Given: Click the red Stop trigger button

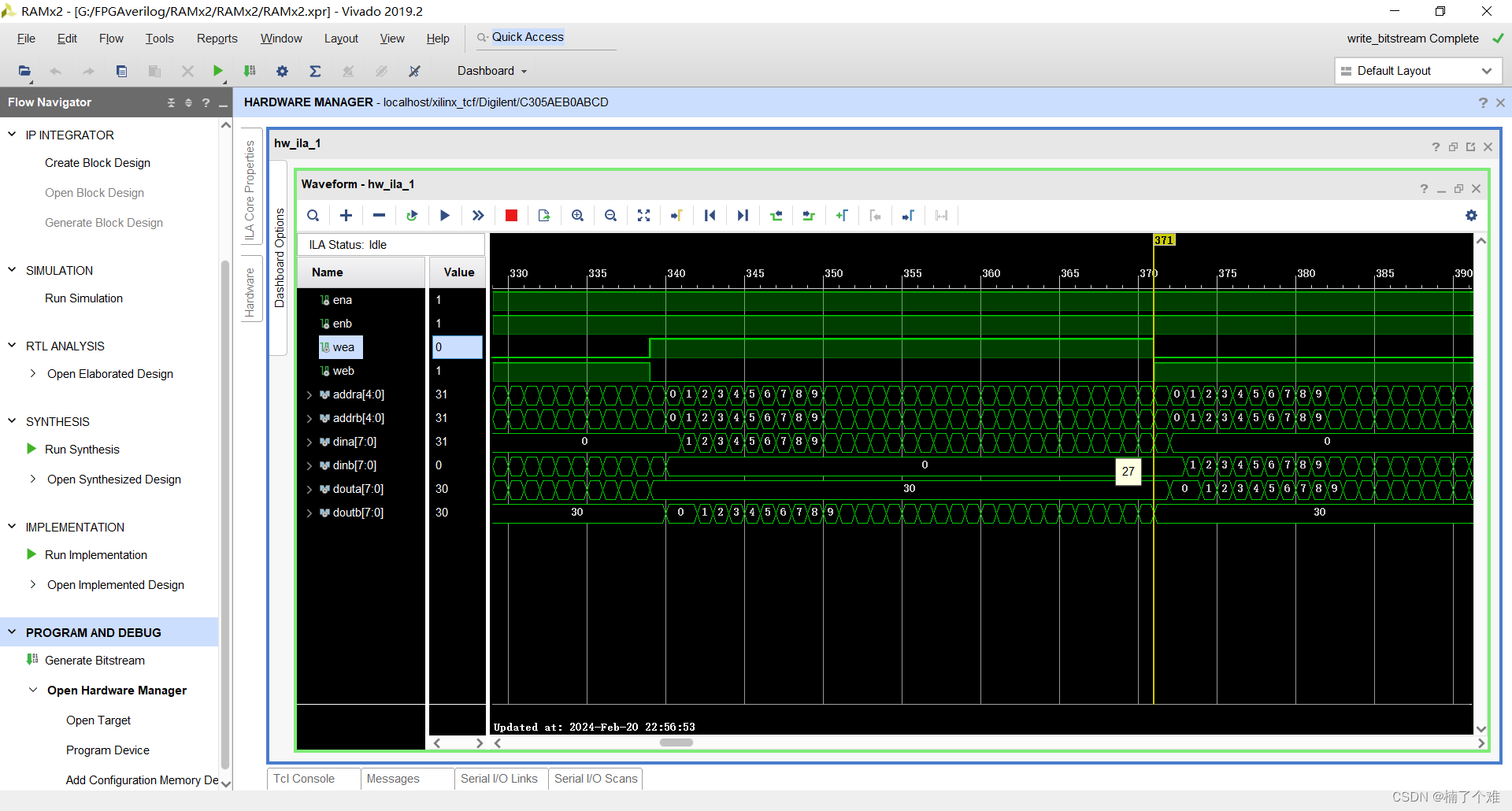Looking at the screenshot, I should click(x=511, y=216).
